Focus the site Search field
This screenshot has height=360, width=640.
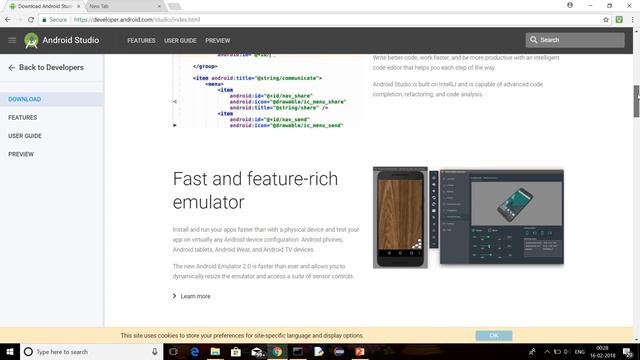coord(575,40)
